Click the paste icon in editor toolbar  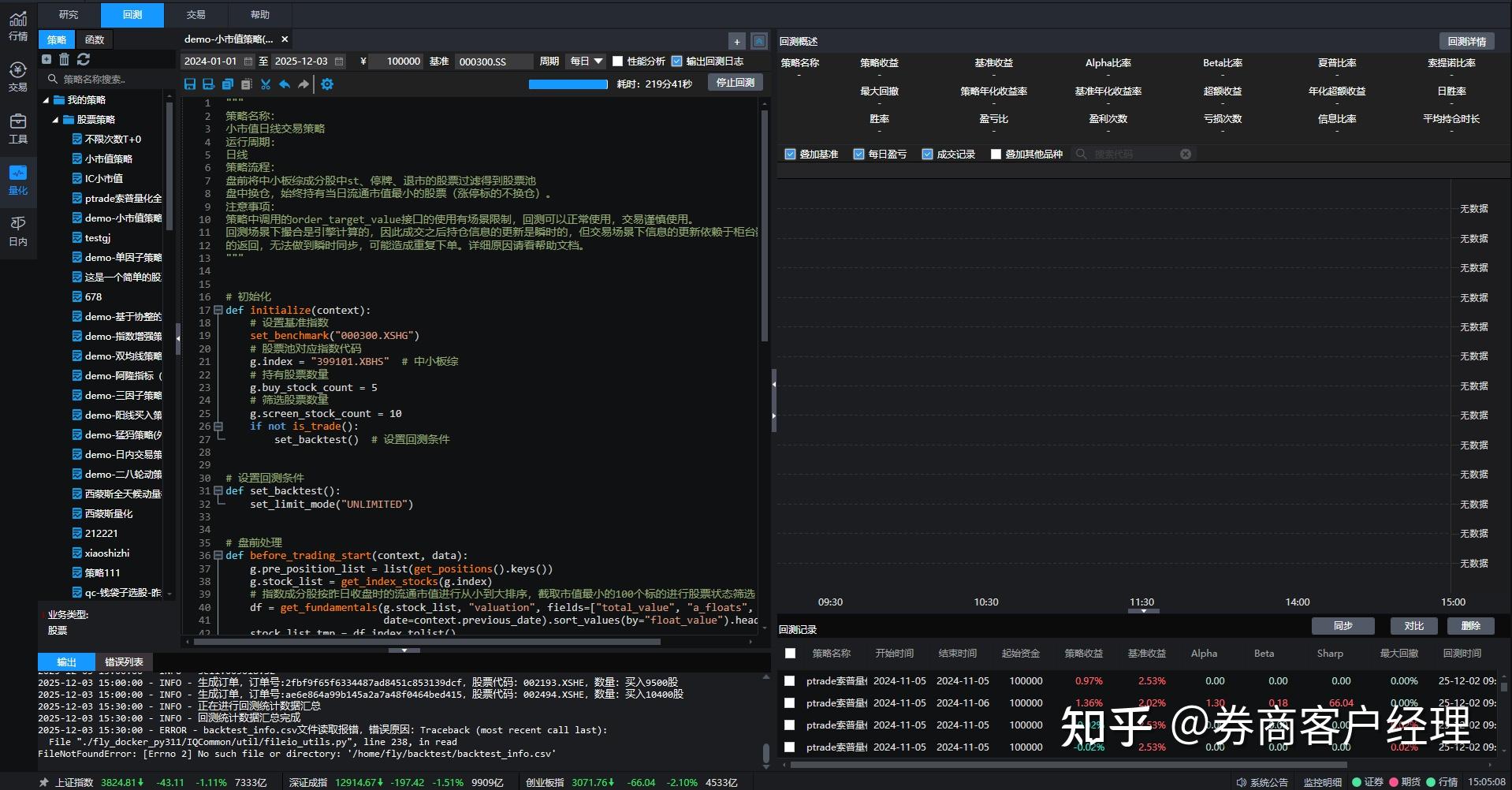[x=246, y=84]
